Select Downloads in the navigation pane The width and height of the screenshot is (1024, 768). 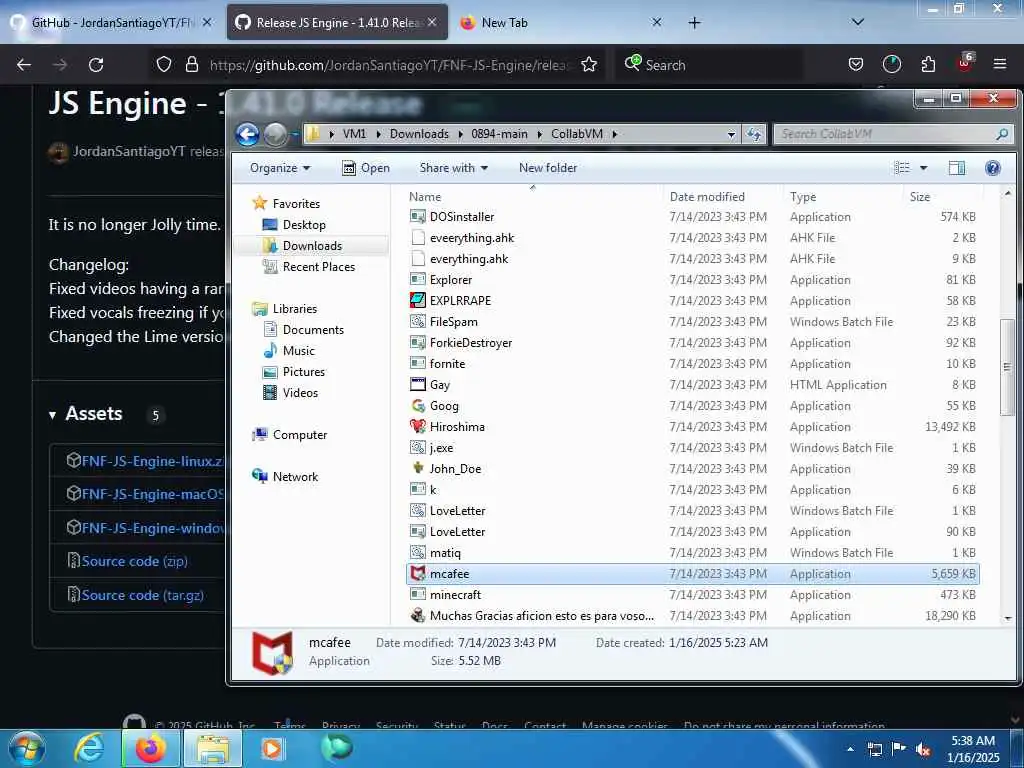pos(312,246)
